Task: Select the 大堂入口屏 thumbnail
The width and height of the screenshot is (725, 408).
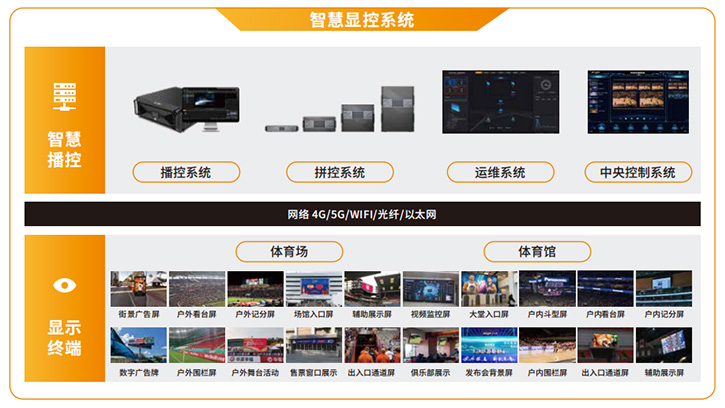Action: pos(488,288)
